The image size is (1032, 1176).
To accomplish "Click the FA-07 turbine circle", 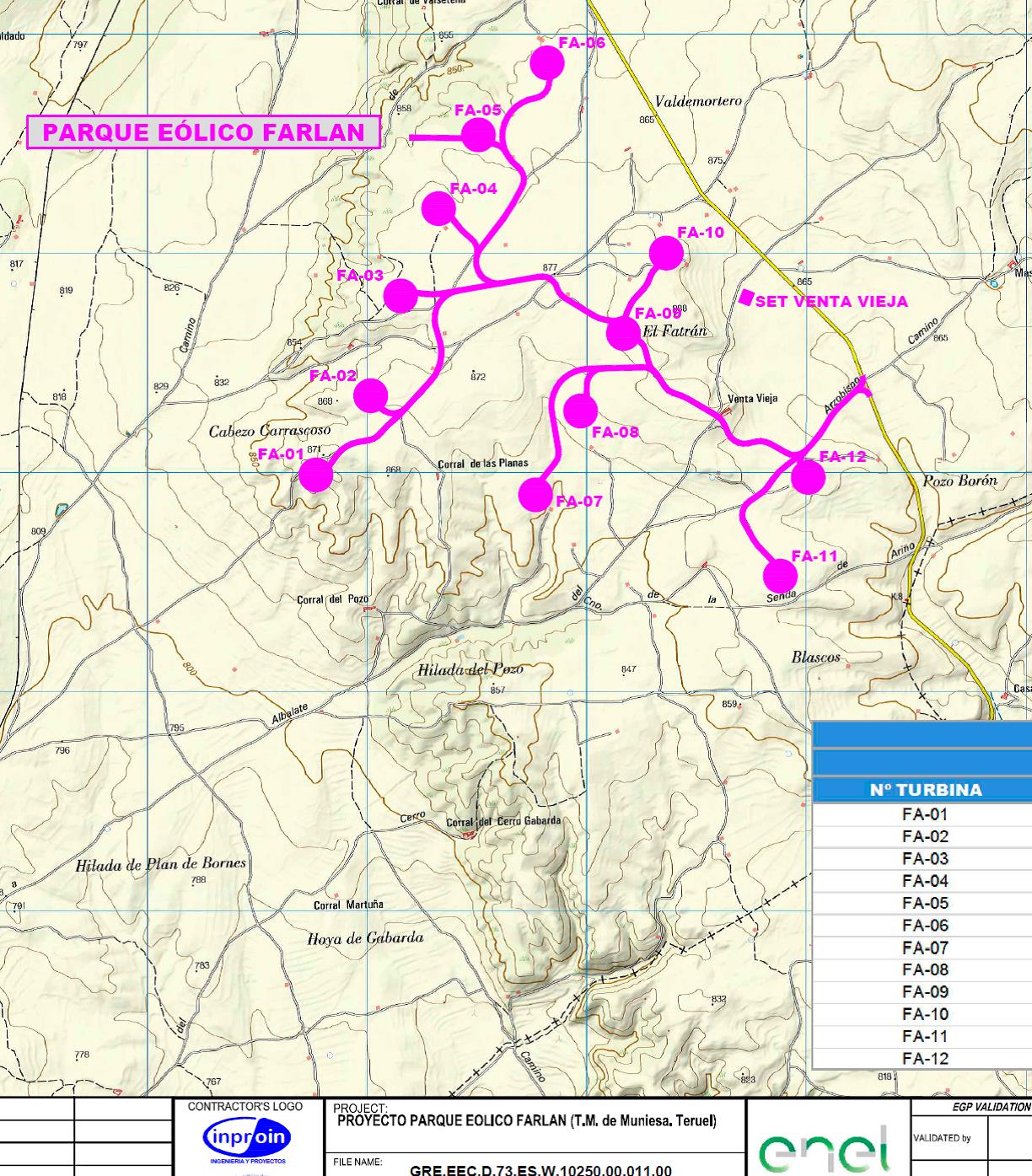I will point(535,494).
